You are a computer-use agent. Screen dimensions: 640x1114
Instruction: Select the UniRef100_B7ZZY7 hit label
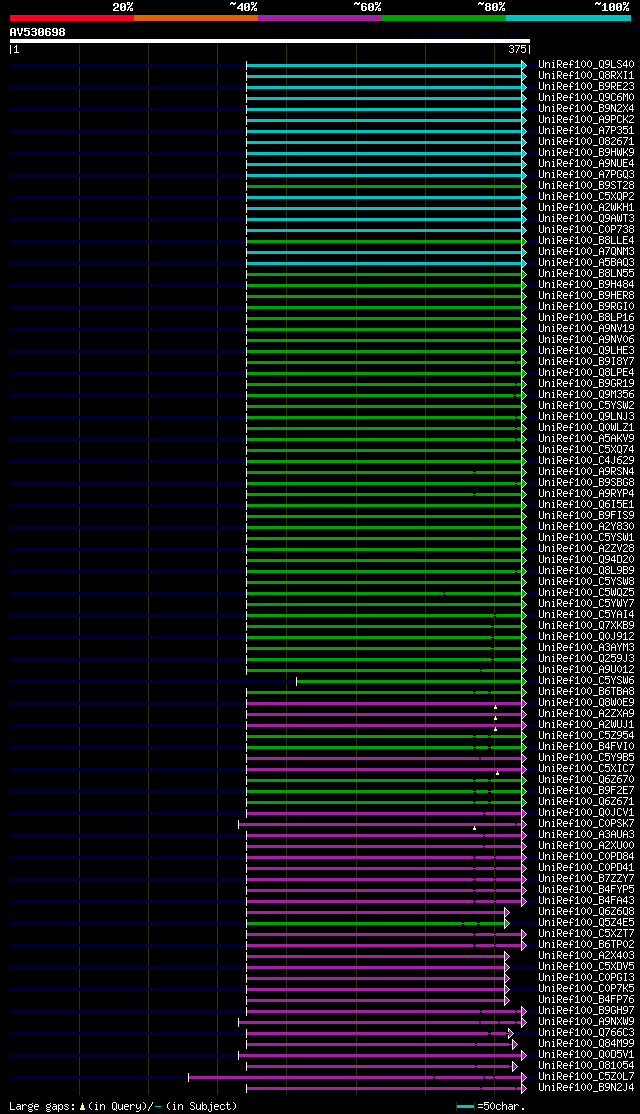point(586,879)
